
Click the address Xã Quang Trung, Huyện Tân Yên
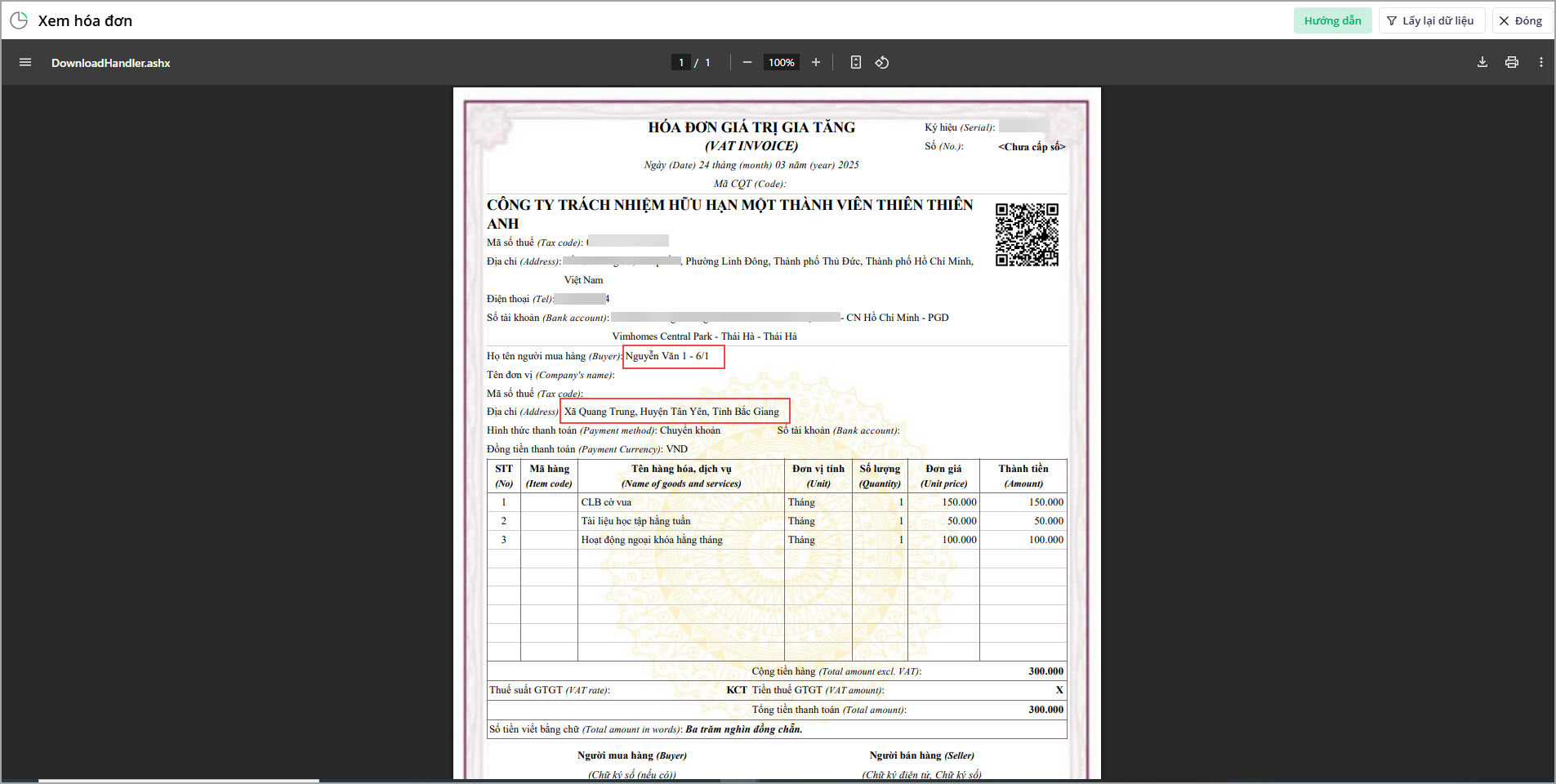671,412
